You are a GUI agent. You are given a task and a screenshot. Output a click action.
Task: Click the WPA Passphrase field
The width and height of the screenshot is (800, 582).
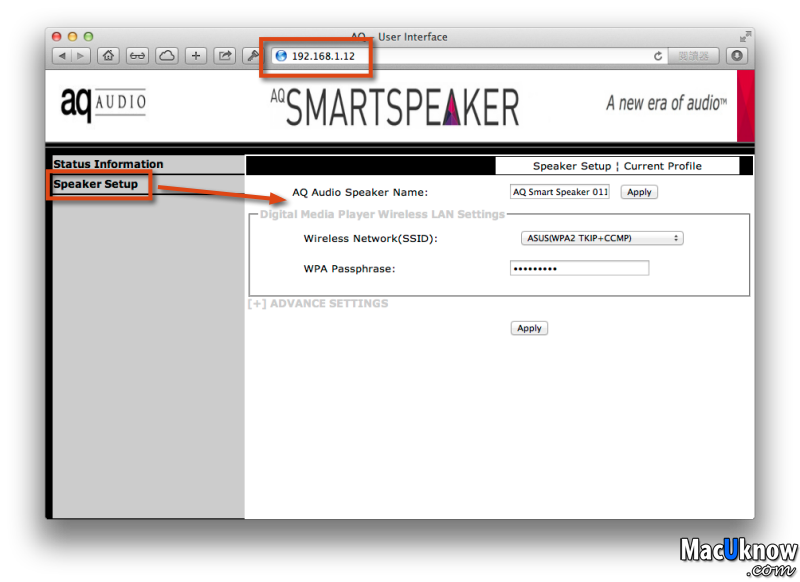tap(579, 268)
